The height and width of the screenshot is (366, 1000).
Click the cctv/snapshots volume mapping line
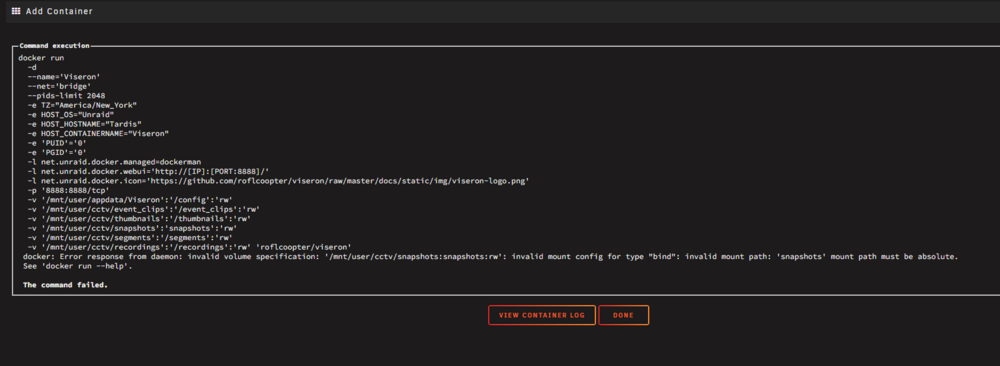click(x=132, y=228)
